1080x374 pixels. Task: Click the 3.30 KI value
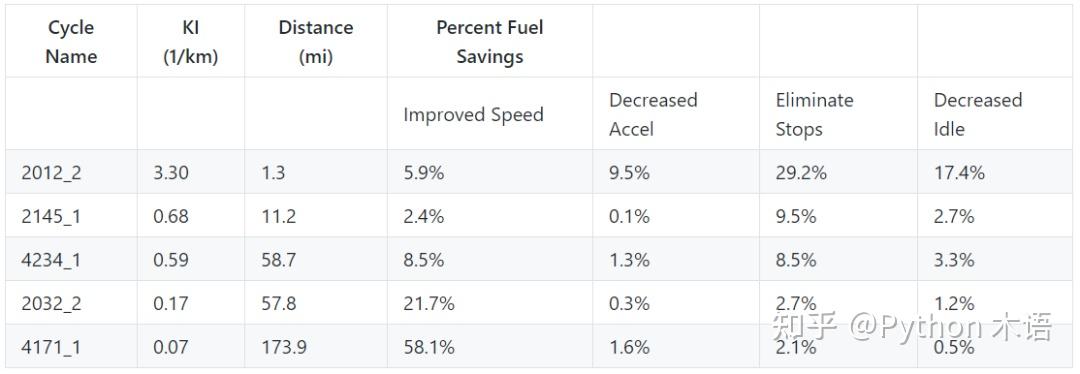pos(171,172)
